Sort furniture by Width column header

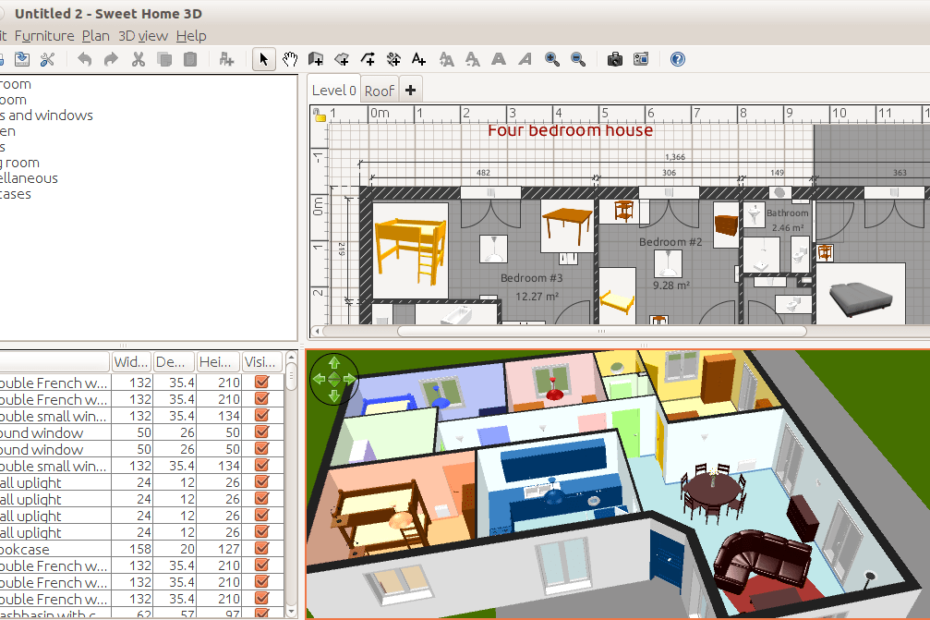(x=131, y=362)
